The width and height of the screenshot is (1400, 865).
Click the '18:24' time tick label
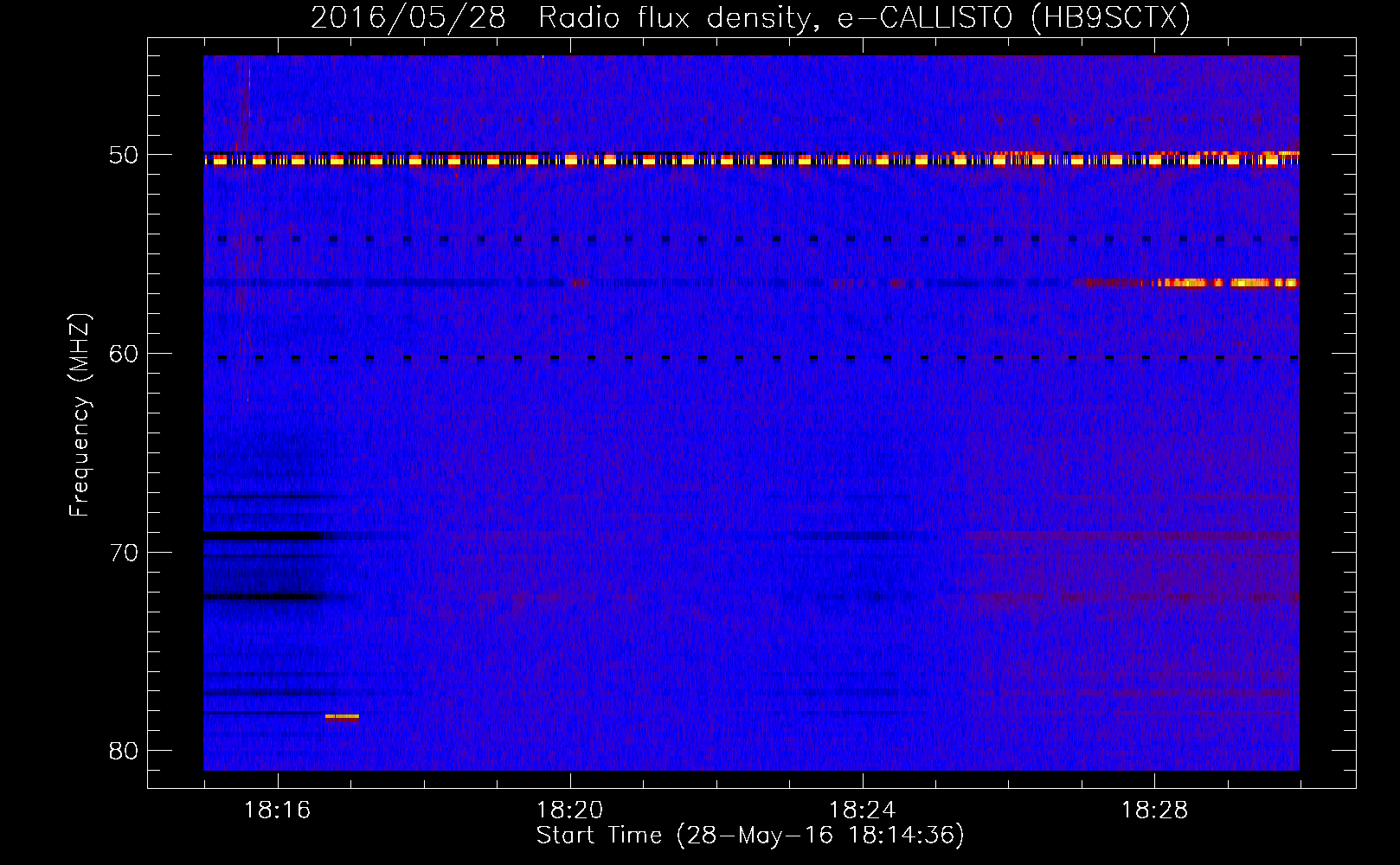pyautogui.click(x=862, y=811)
